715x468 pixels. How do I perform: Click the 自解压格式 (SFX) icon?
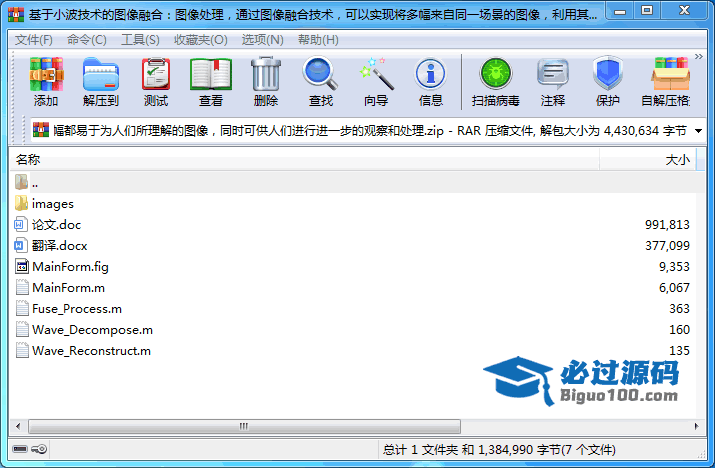pos(670,74)
